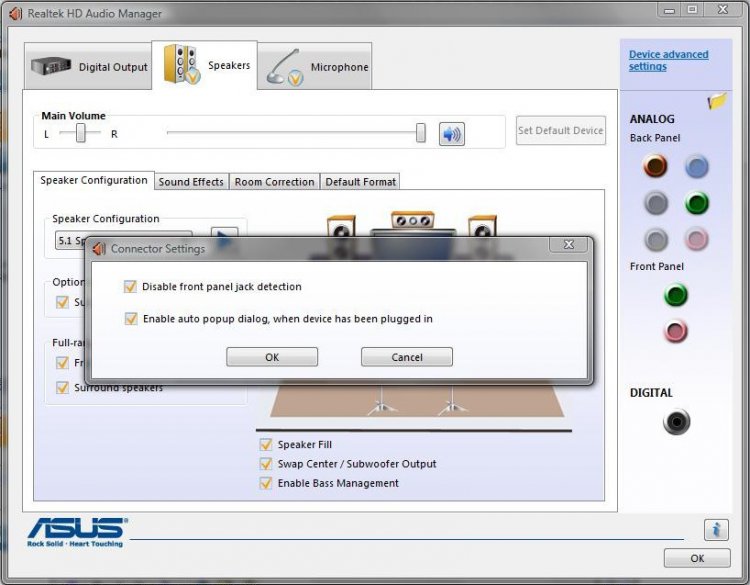Click the digital output jack icon
Screen dimensions: 750x585
point(676,422)
